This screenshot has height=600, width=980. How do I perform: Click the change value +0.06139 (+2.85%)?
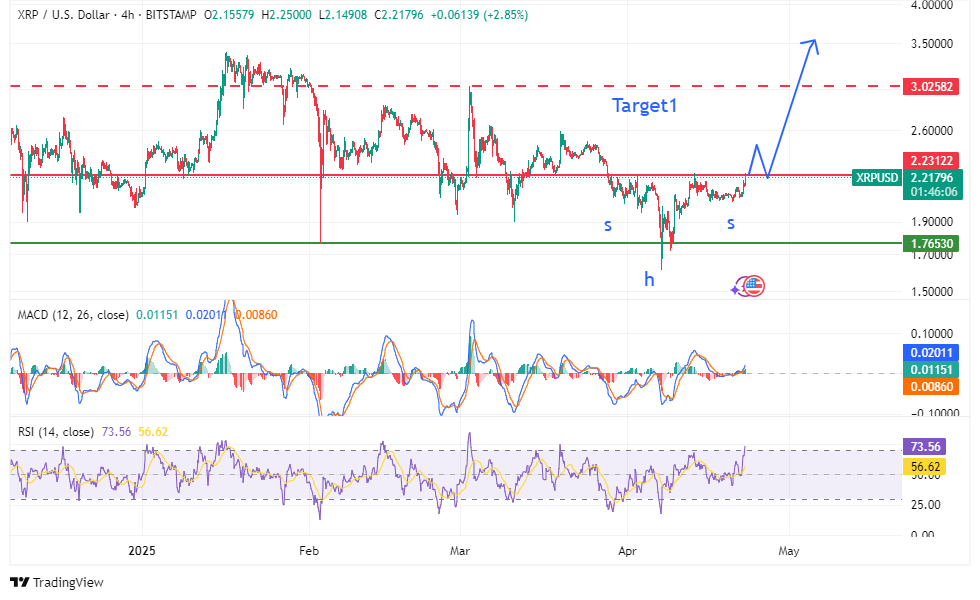(x=479, y=14)
